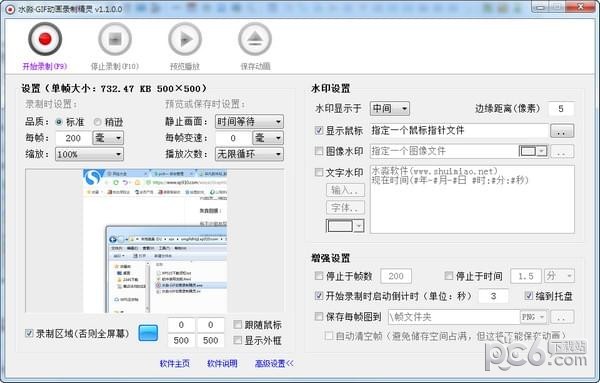Open 缩放 100% dropdown
Image resolution: width=600 pixels, height=383 pixels.
tap(89, 154)
